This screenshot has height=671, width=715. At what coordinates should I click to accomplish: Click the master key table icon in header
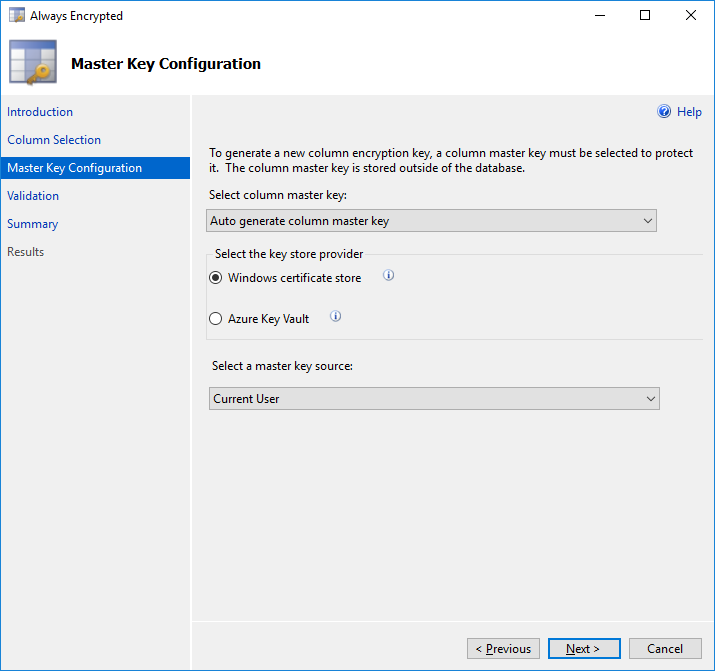pyautogui.click(x=32, y=64)
